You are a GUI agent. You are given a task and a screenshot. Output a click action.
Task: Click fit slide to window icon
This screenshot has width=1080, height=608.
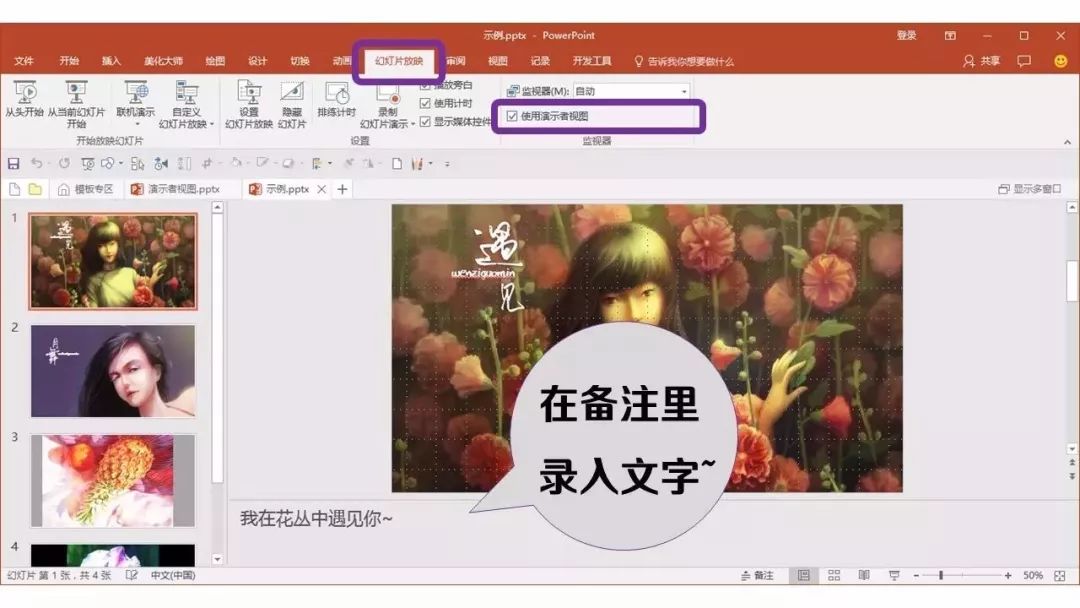(x=1060, y=576)
